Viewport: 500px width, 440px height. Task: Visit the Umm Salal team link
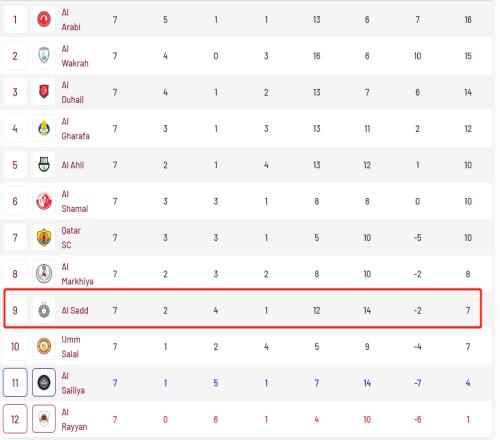click(71, 347)
